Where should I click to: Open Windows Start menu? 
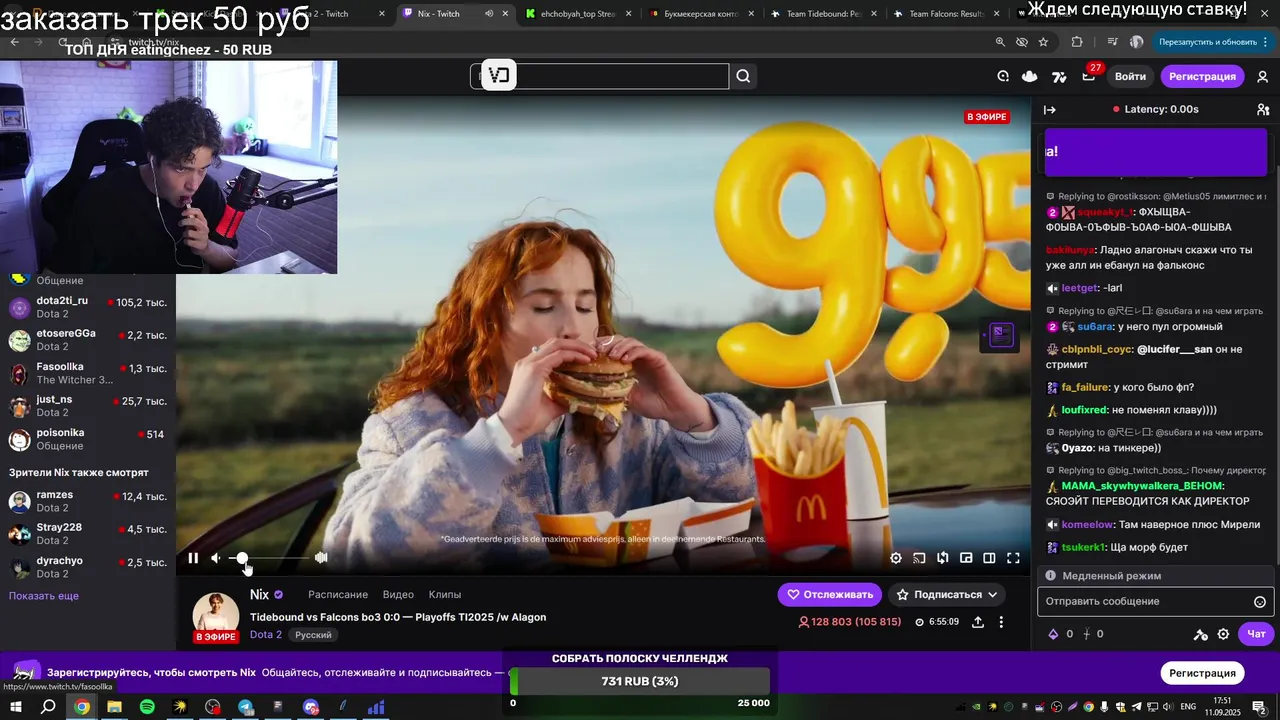coord(16,707)
